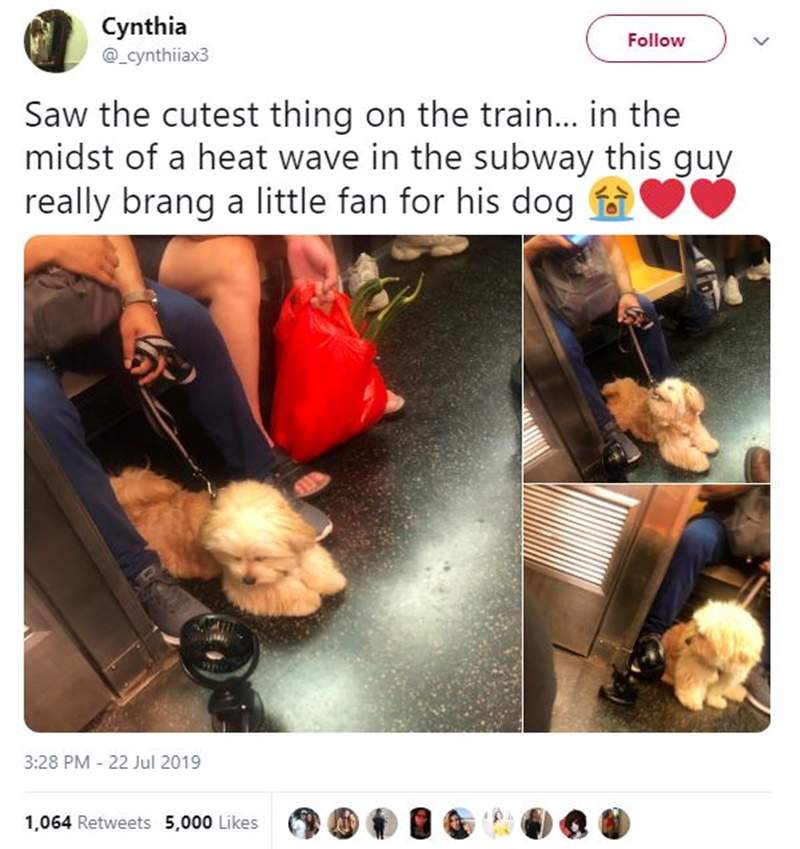Click the fifth liker avatar
The height and width of the screenshot is (849, 800).
click(x=459, y=823)
